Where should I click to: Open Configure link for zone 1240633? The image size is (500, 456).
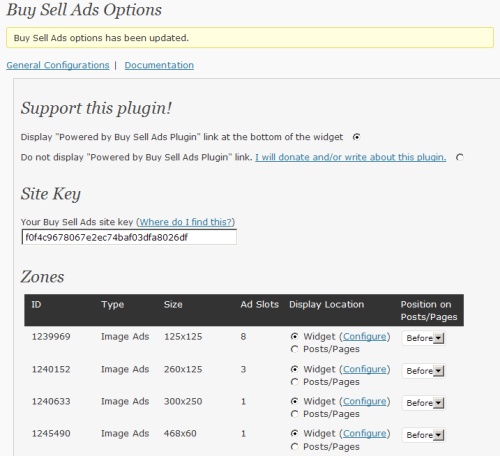[x=365, y=401]
